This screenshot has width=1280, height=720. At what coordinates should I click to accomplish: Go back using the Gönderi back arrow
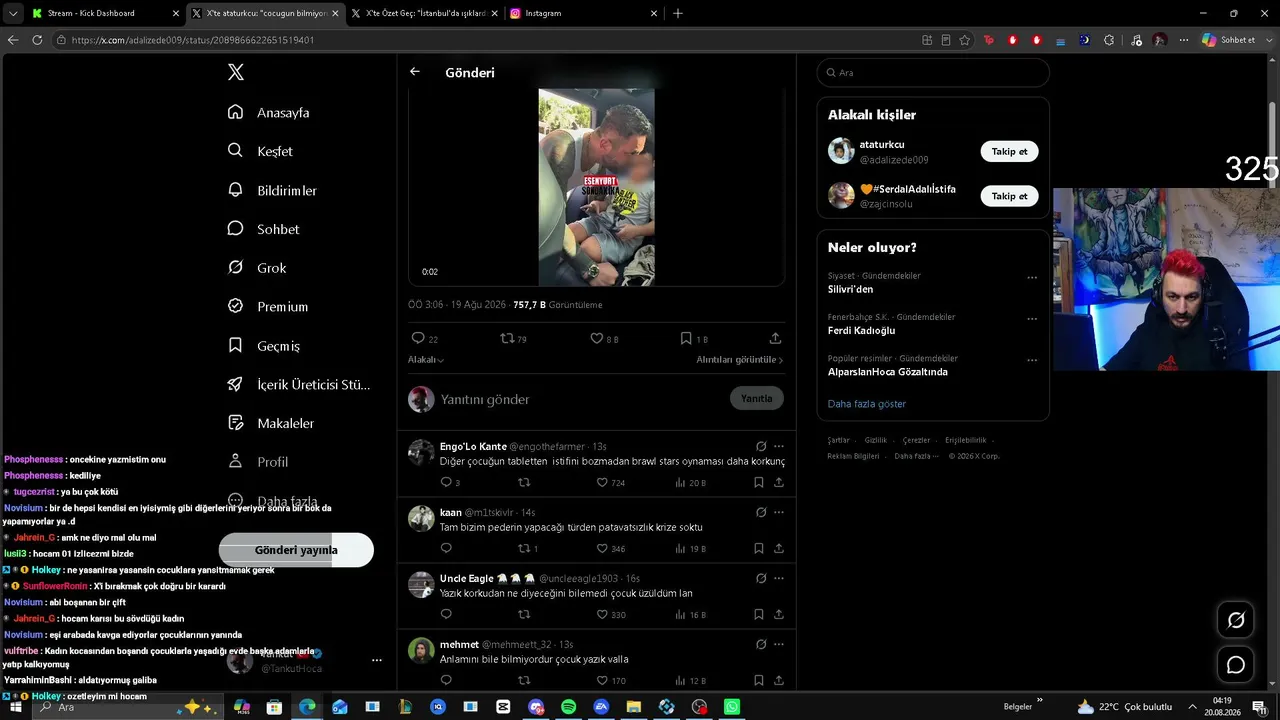tap(415, 72)
